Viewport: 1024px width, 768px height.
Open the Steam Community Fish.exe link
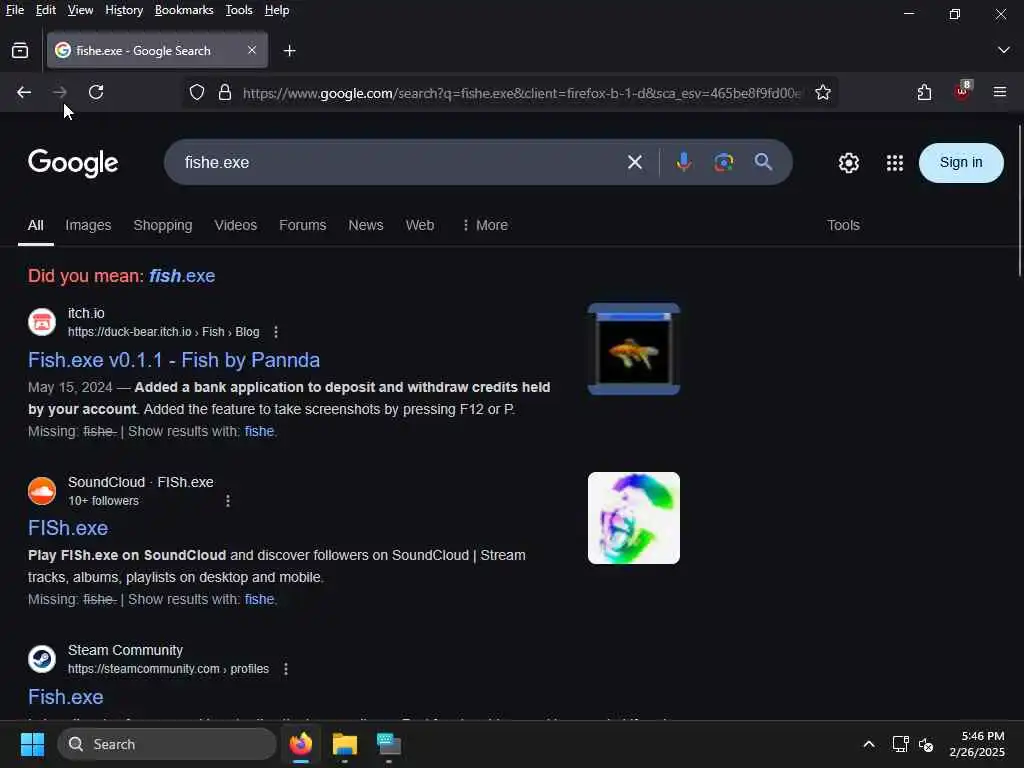tap(65, 697)
